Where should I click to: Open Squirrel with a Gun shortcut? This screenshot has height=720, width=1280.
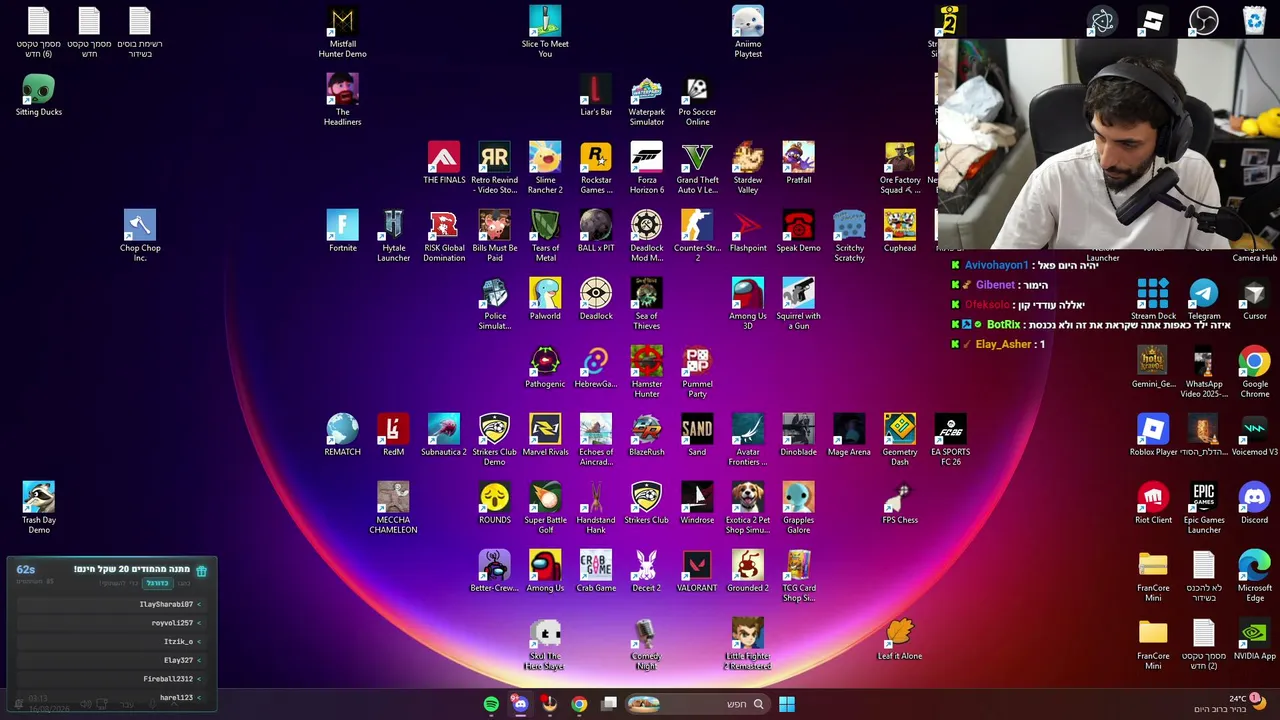click(798, 304)
